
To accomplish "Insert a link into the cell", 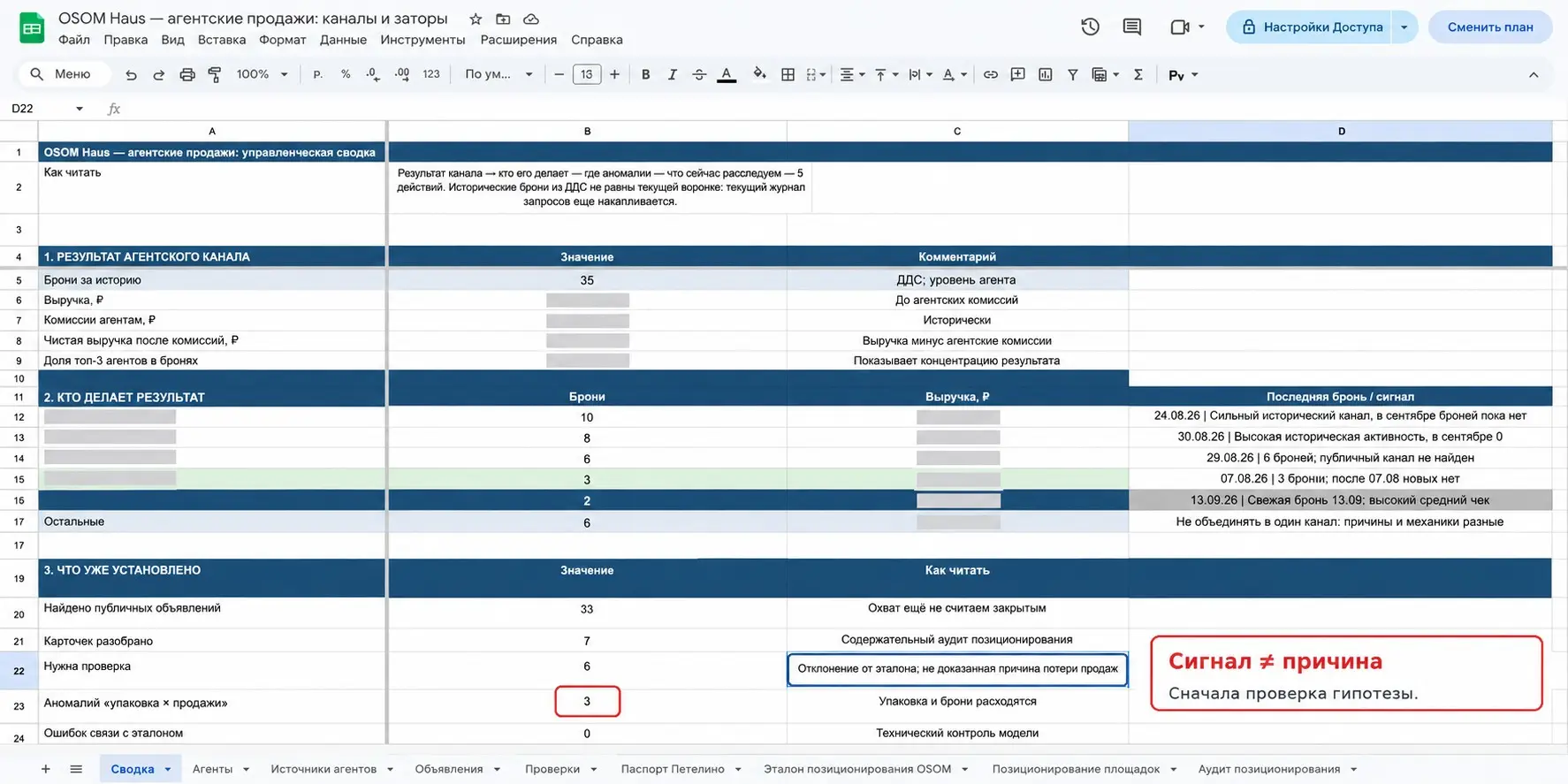I will click(x=991, y=75).
